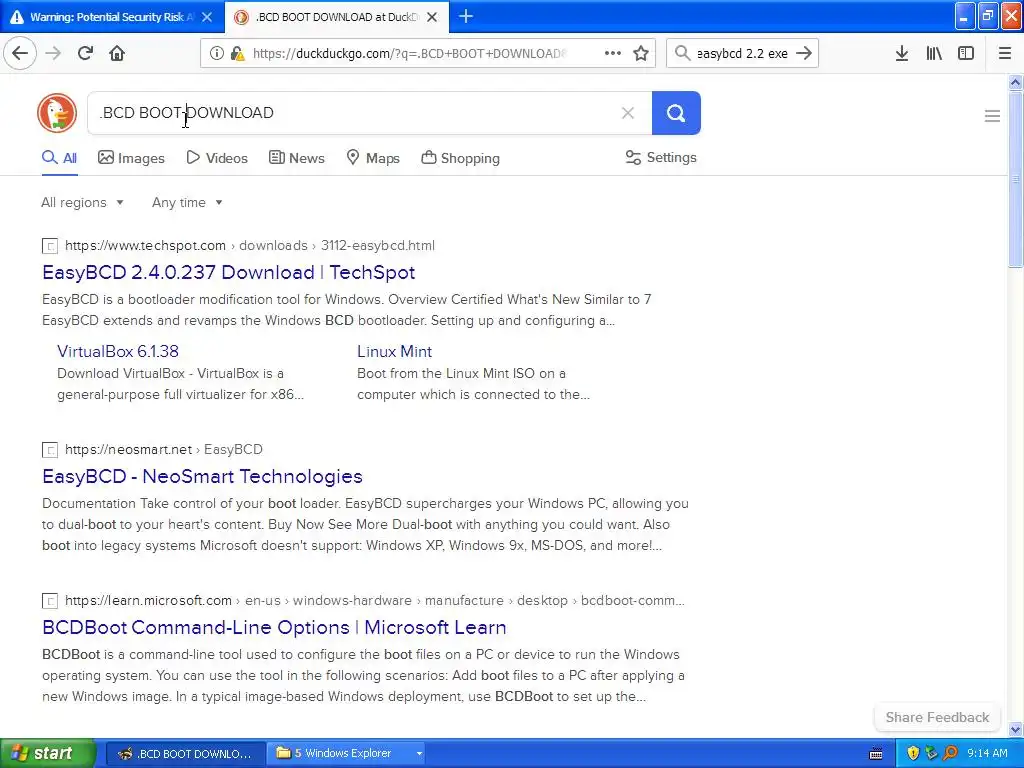Switch to Shopping results
Viewport: 1024px width, 768px height.
(460, 158)
